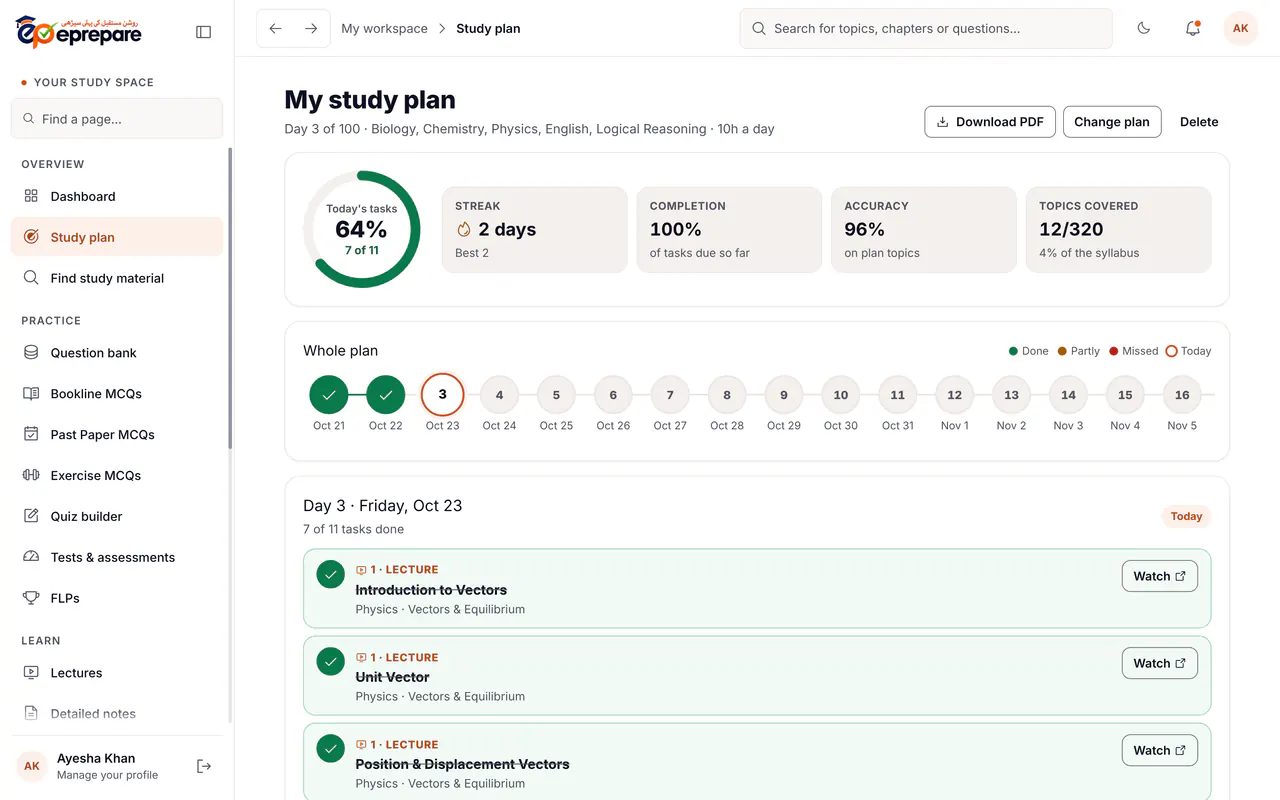Click the eprepare logo
Image resolution: width=1280 pixels, height=800 pixels.
click(x=79, y=32)
